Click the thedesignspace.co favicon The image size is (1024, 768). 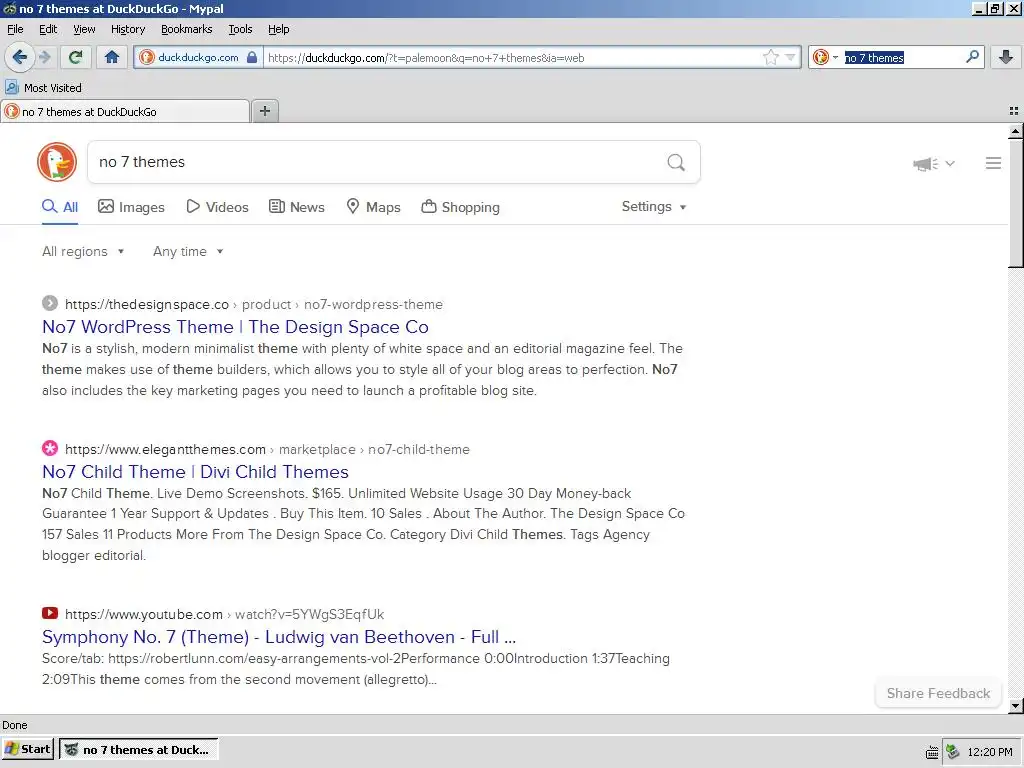[50, 303]
